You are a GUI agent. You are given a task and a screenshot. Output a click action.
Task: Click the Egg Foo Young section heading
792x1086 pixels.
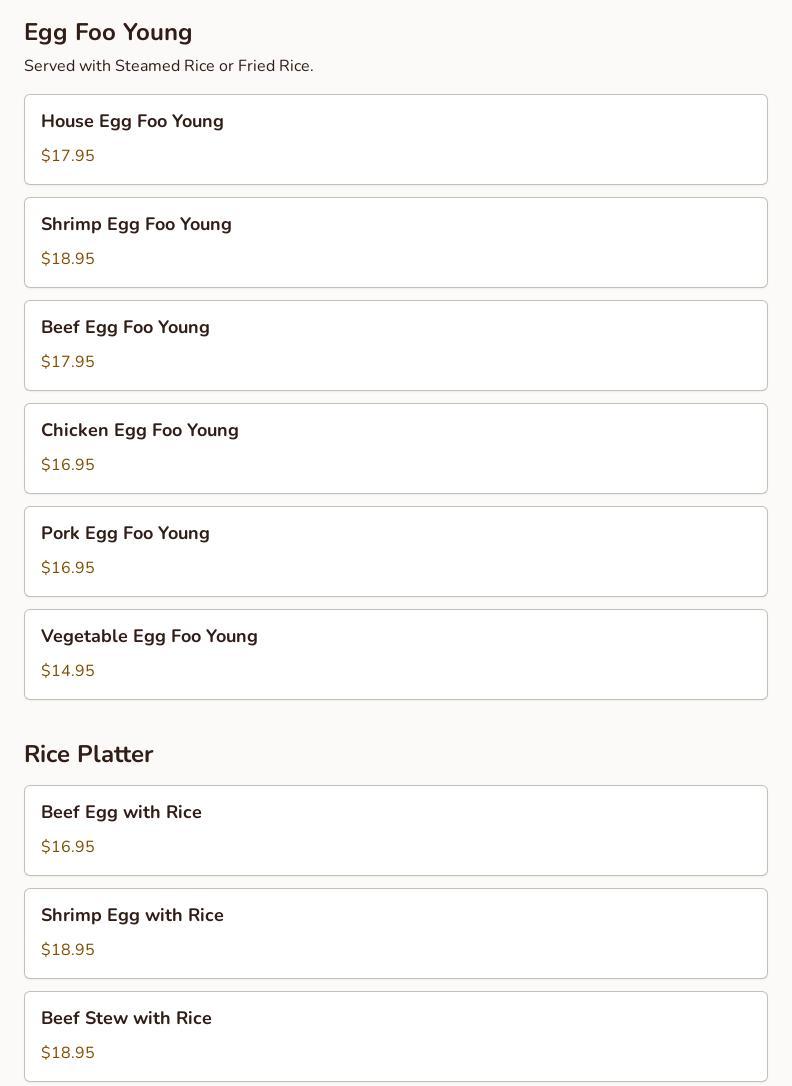click(x=108, y=32)
